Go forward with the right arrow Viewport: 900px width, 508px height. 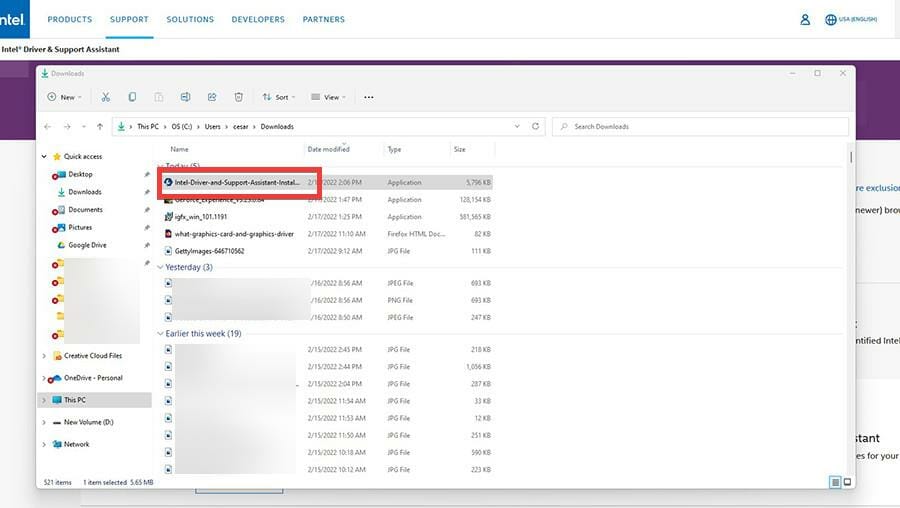point(67,126)
